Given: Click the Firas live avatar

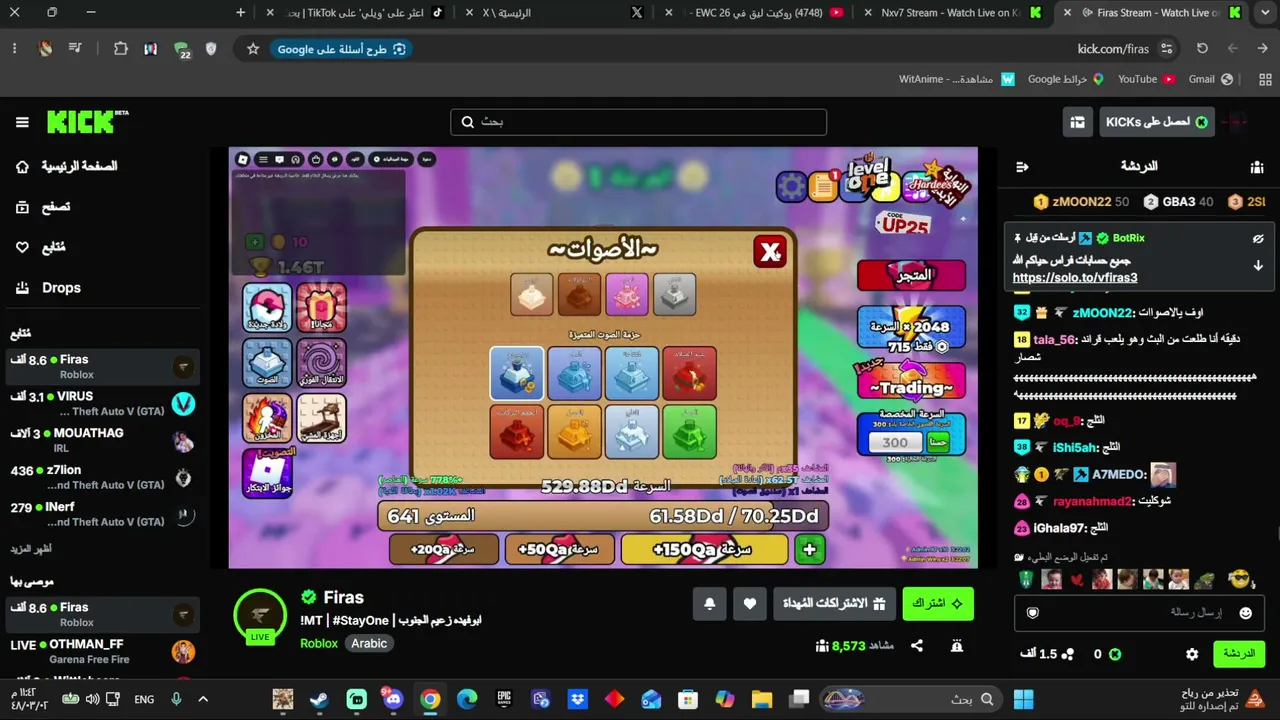Looking at the screenshot, I should (260, 615).
